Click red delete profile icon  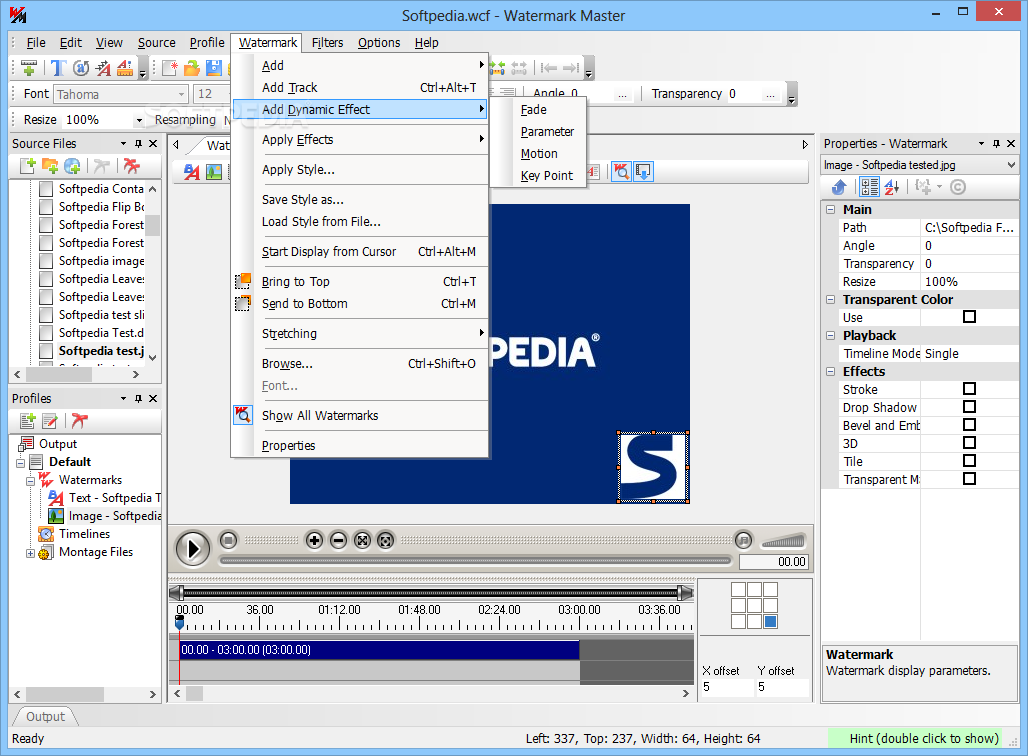point(79,420)
